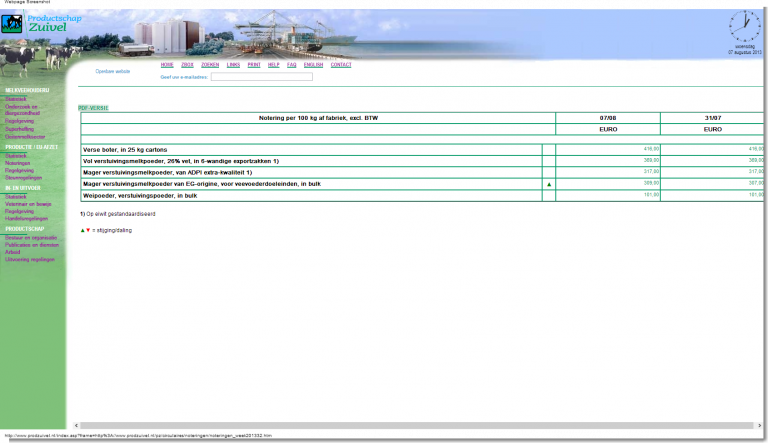Open the CONTACT page
Image resolution: width=768 pixels, height=443 pixels.
(x=341, y=64)
